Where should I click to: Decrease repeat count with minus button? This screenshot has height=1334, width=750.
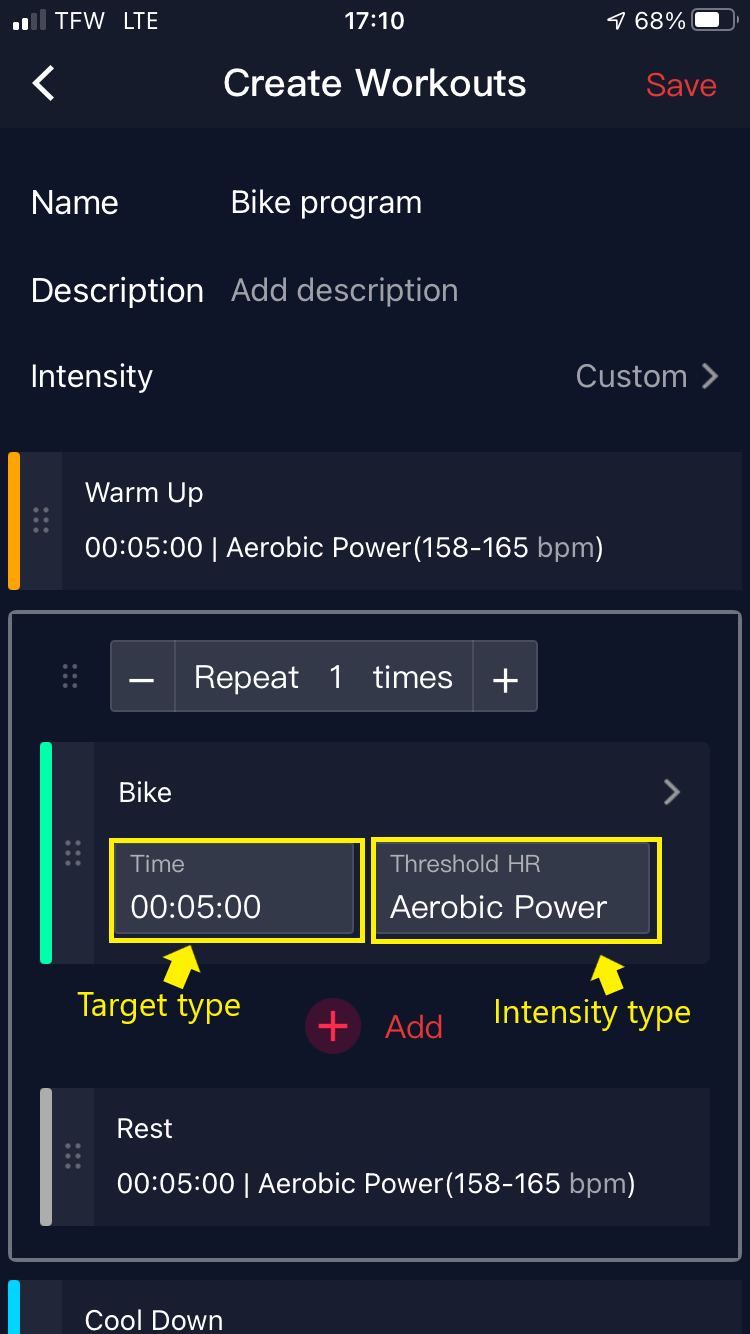tap(142, 677)
